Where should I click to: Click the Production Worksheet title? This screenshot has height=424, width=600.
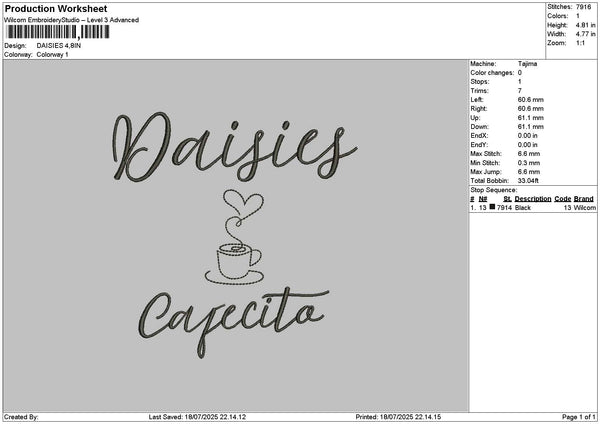56,9
